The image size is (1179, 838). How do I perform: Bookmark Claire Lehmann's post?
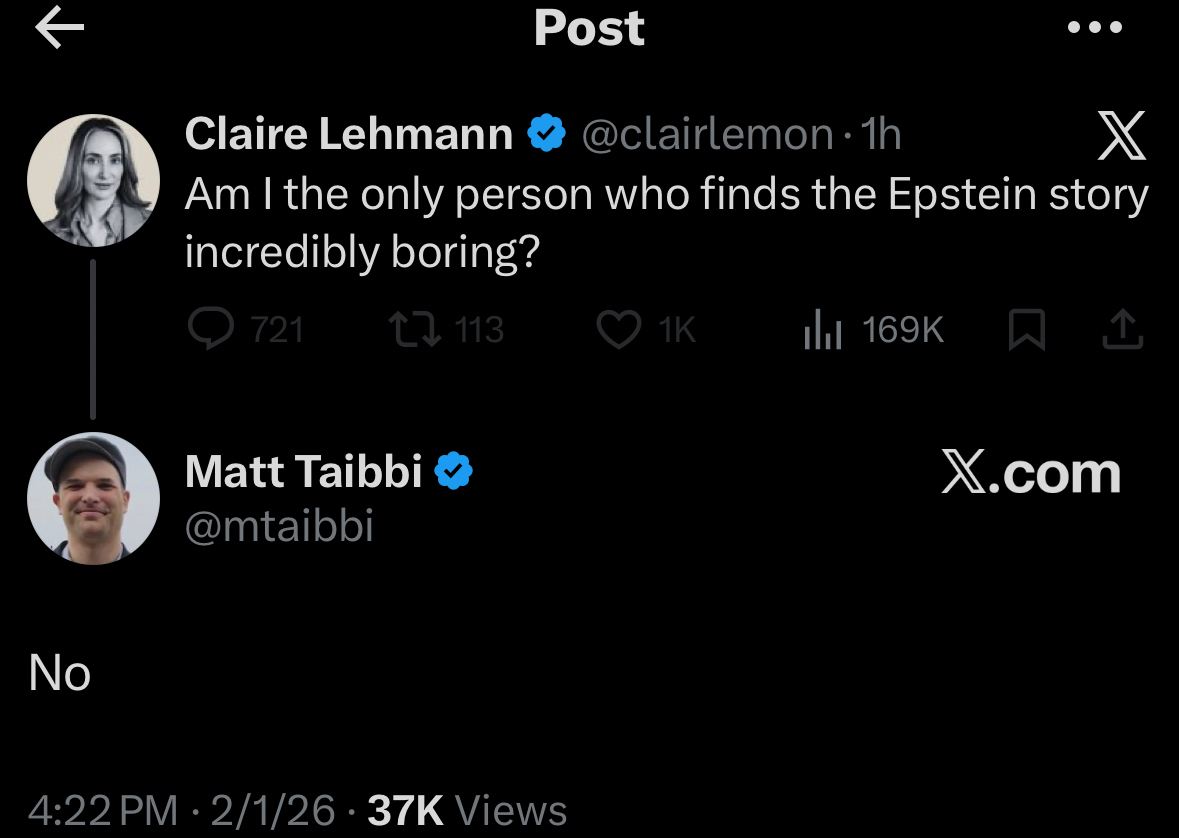[x=1026, y=331]
